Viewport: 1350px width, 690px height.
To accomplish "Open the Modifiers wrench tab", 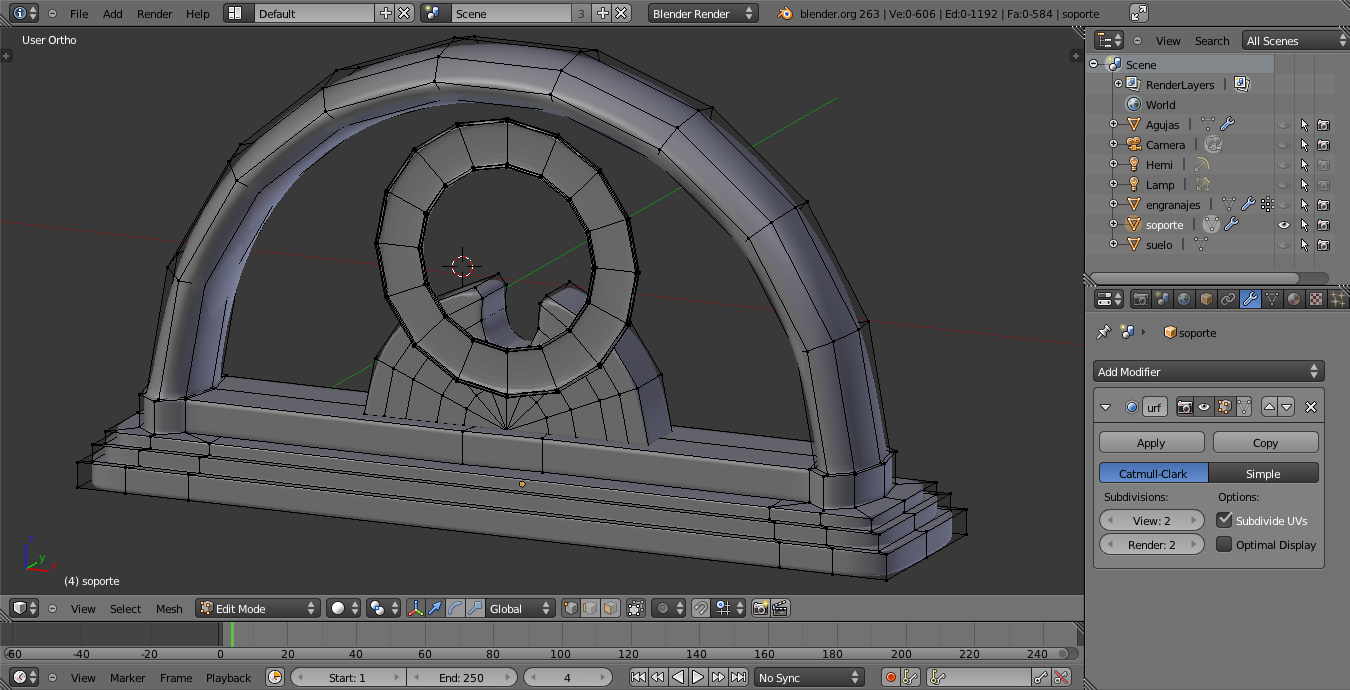I will point(1250,299).
